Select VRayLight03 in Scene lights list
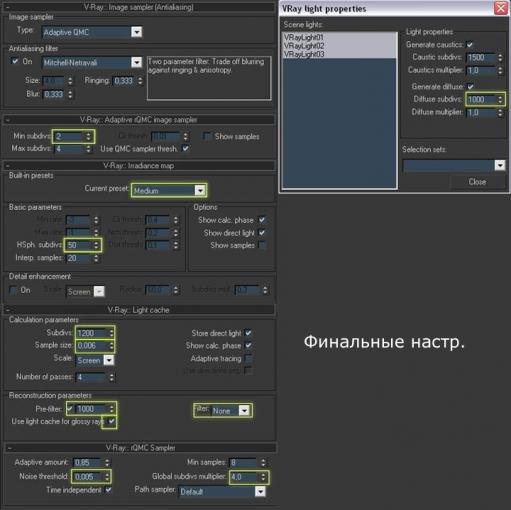511x510 pixels. (x=304, y=54)
